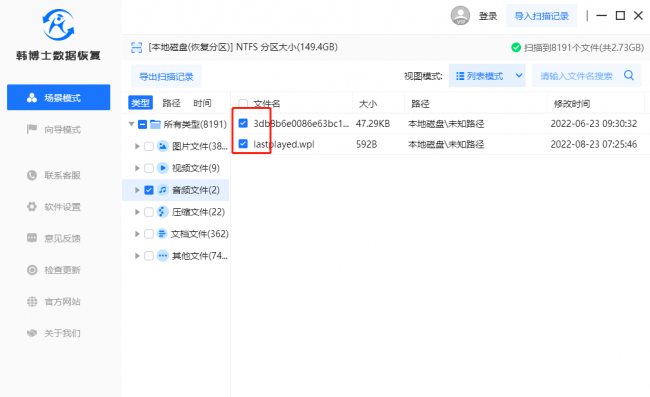This screenshot has height=397, width=650.
Task: Expand the 视频文件 tree node
Action: [137, 168]
